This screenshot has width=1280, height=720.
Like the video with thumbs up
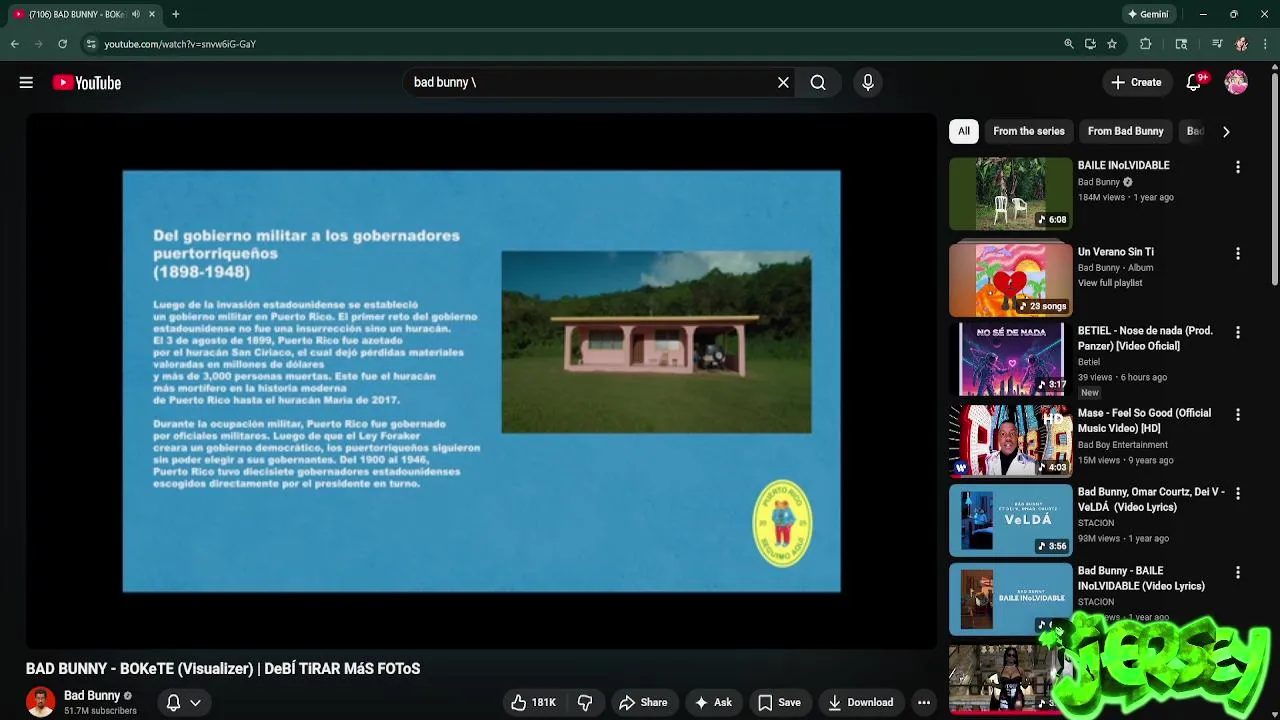[533, 702]
